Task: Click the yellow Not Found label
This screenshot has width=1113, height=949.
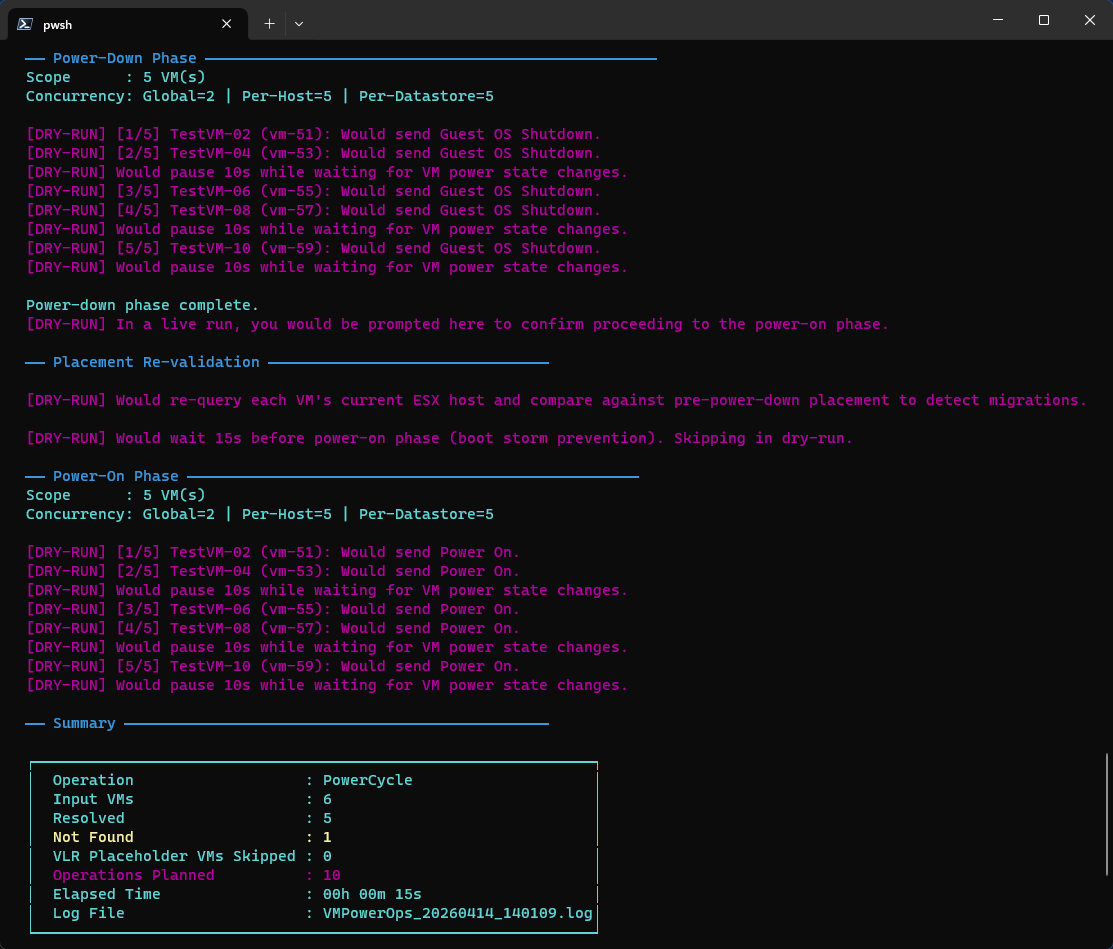Action: [x=93, y=837]
